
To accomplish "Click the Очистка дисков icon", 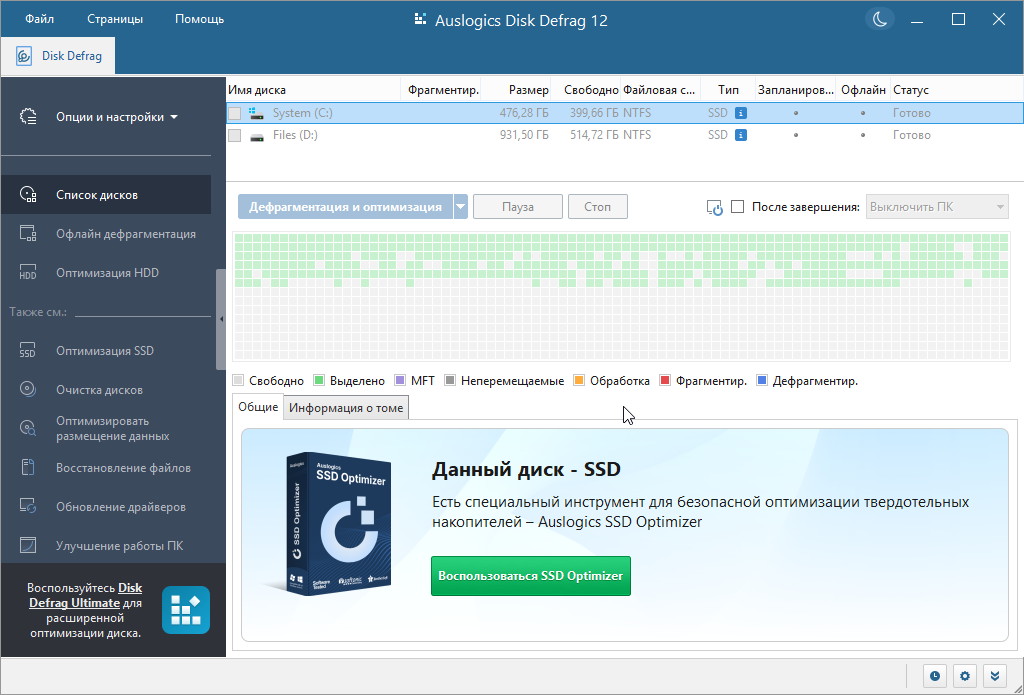I will pyautogui.click(x=28, y=389).
